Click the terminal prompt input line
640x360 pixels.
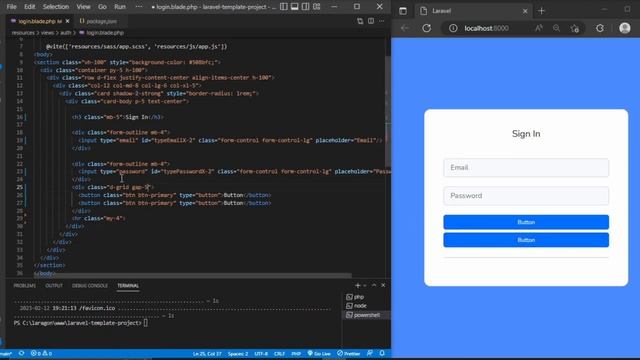pos(80,323)
